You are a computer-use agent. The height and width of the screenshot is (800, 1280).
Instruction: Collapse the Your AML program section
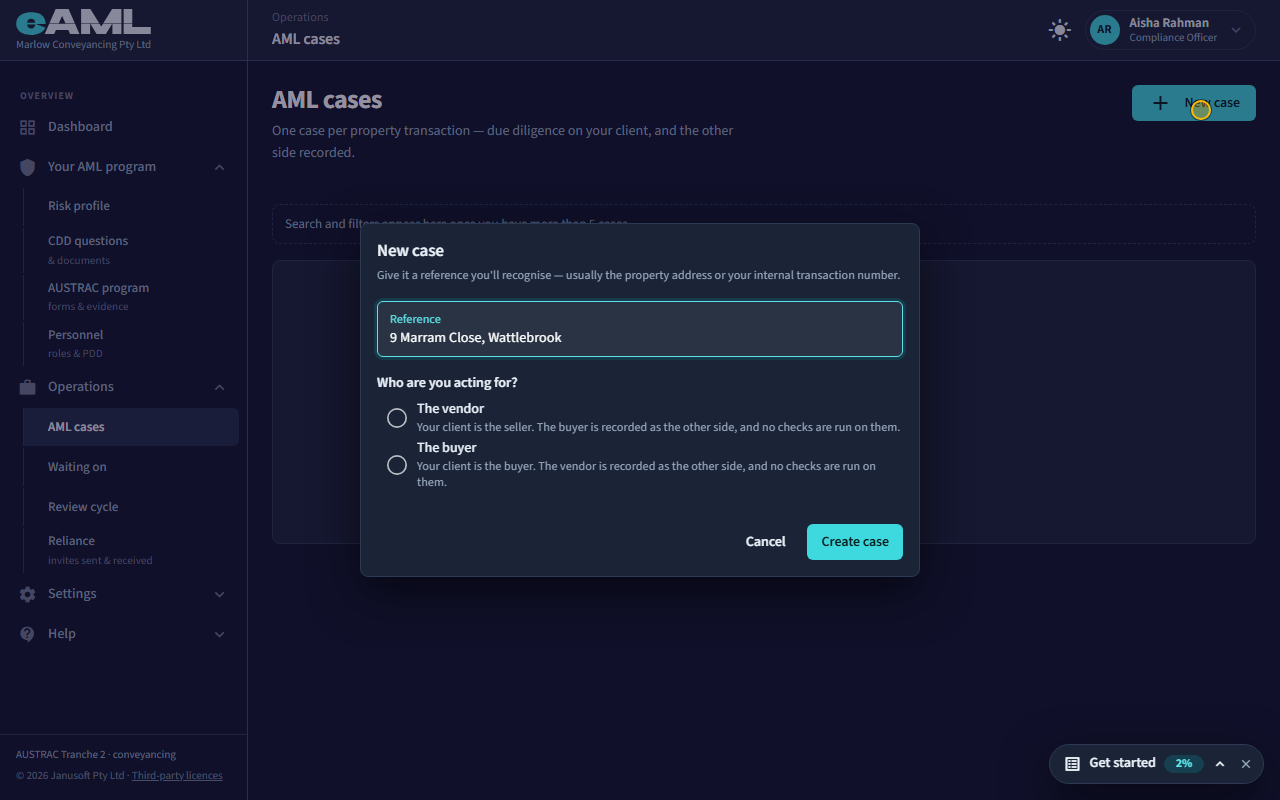point(219,167)
